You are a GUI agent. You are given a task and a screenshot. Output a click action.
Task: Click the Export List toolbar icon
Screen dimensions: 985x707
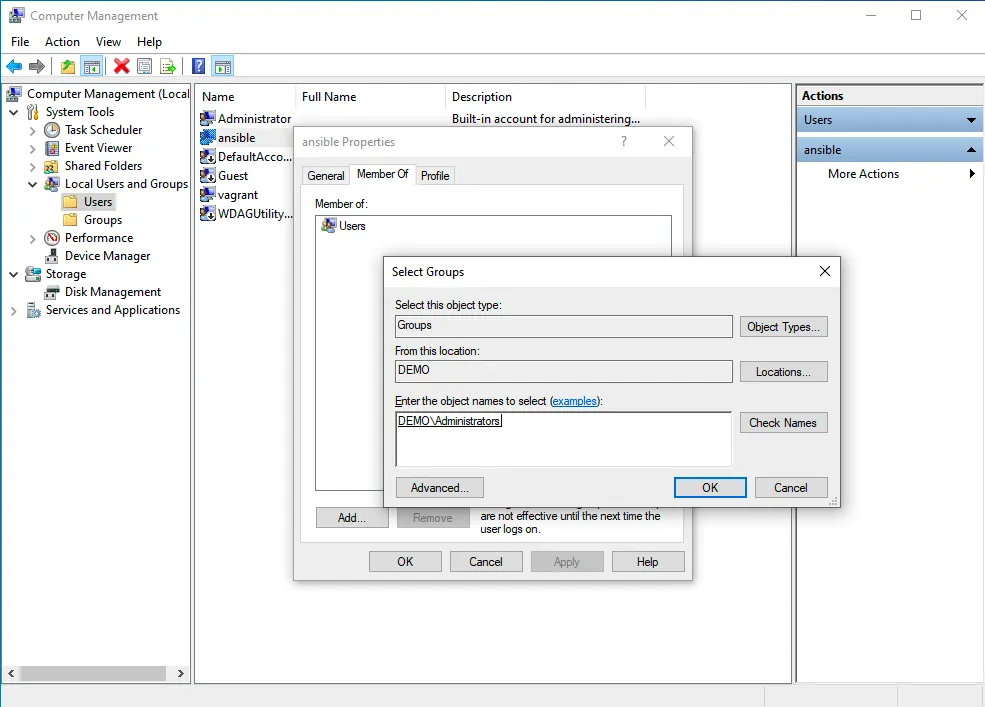pos(168,66)
